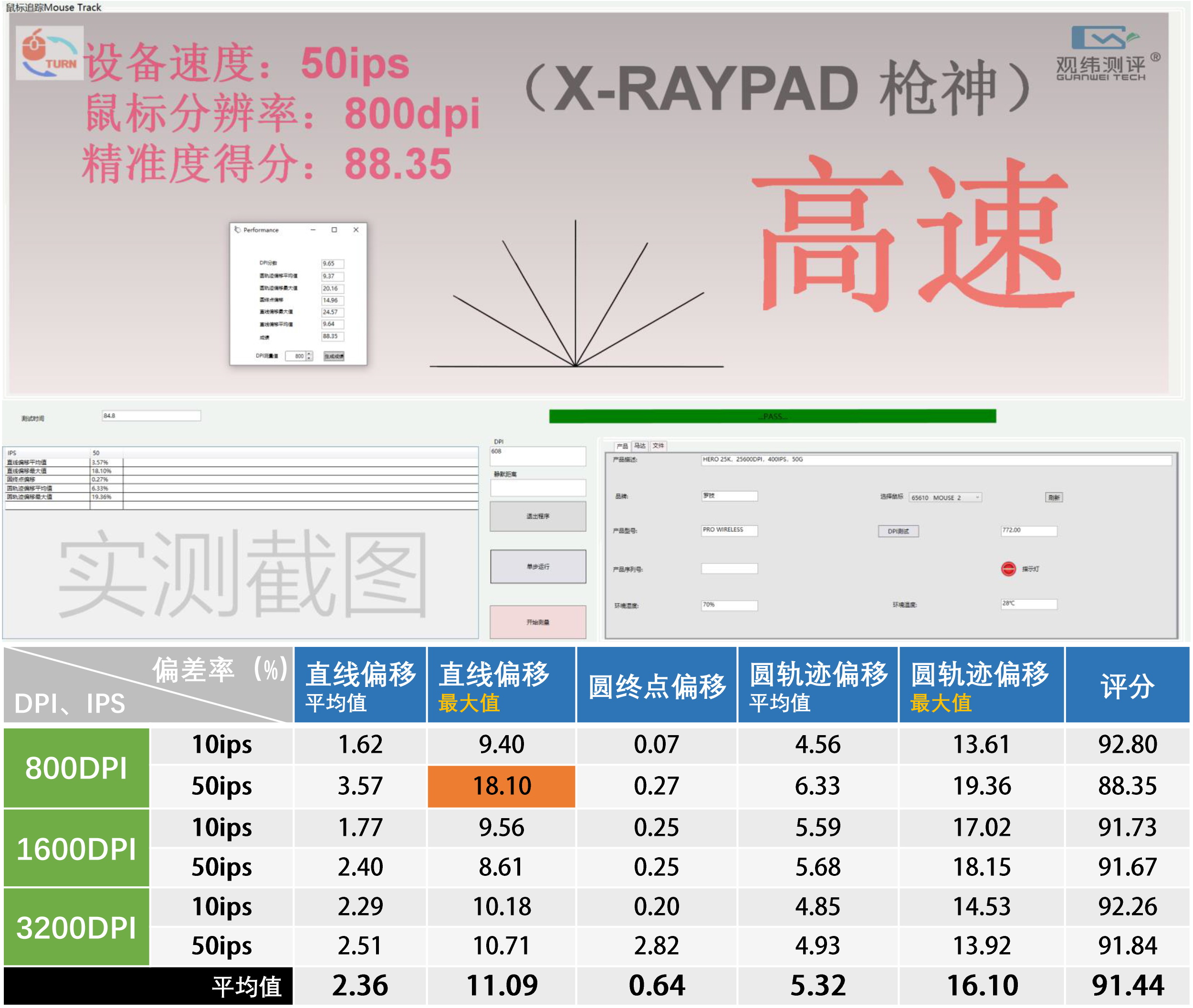The height and width of the screenshot is (1008, 1193).
Task: Click the green PASS progress bar
Action: 772,415
